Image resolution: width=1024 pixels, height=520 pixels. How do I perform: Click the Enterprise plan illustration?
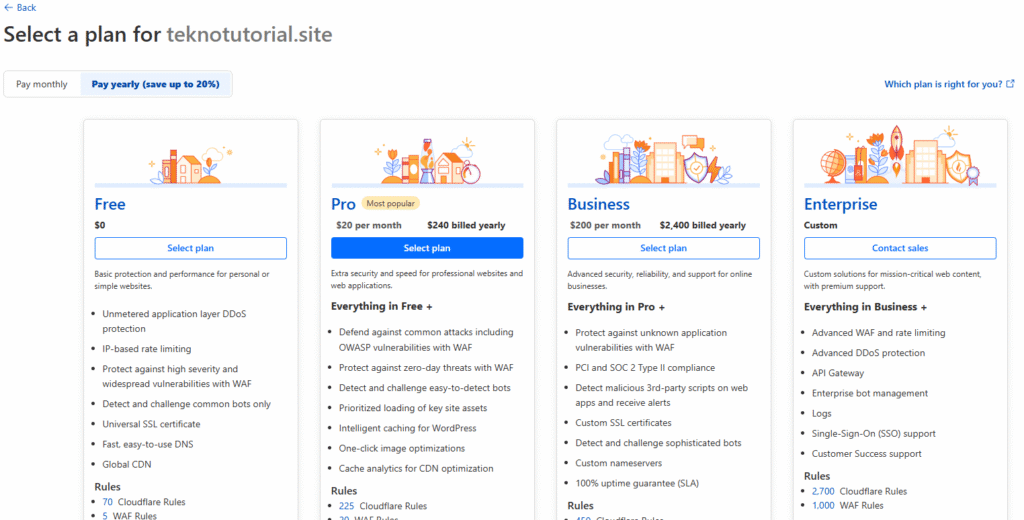pos(900,155)
